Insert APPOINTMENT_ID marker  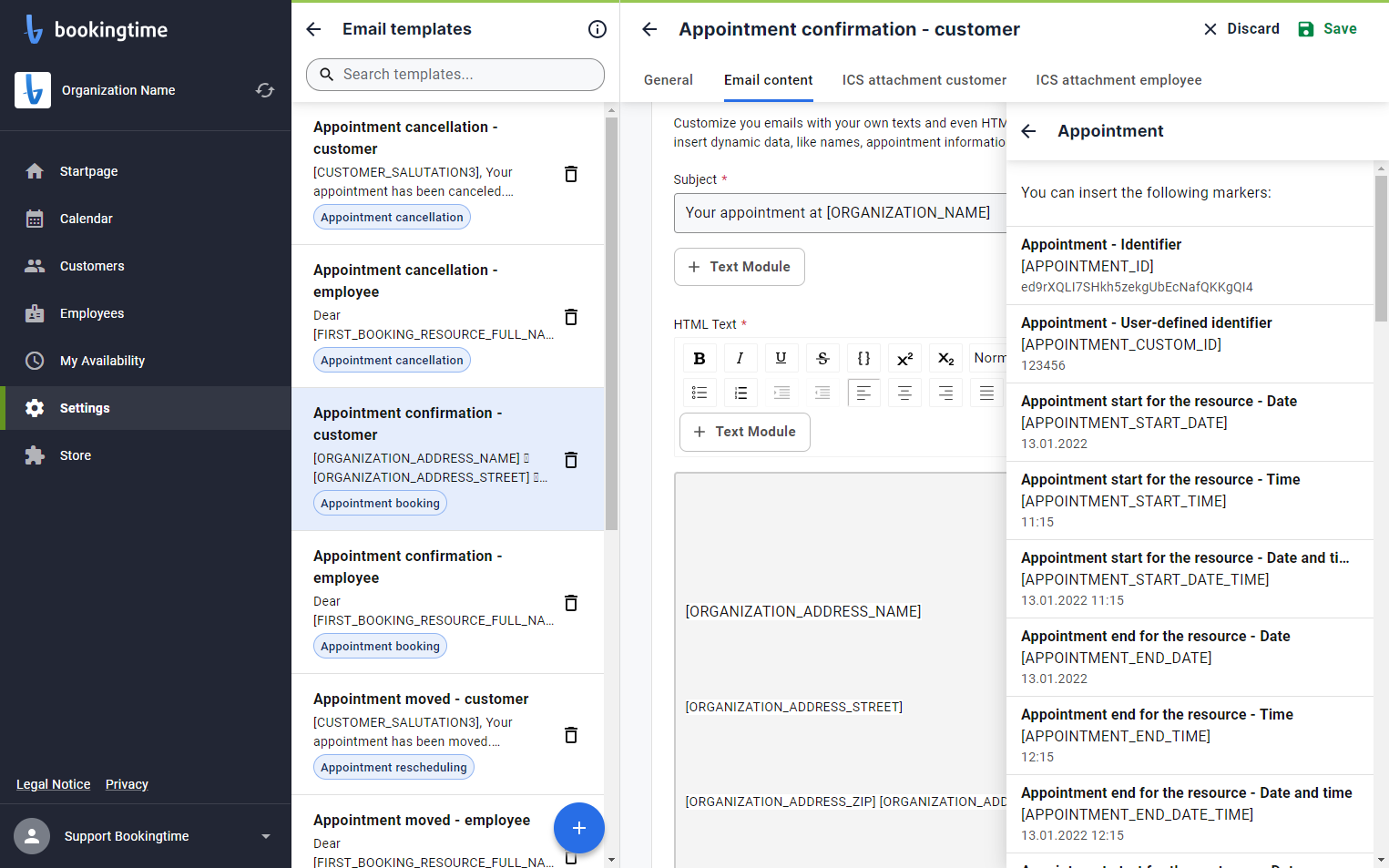[1190, 266]
